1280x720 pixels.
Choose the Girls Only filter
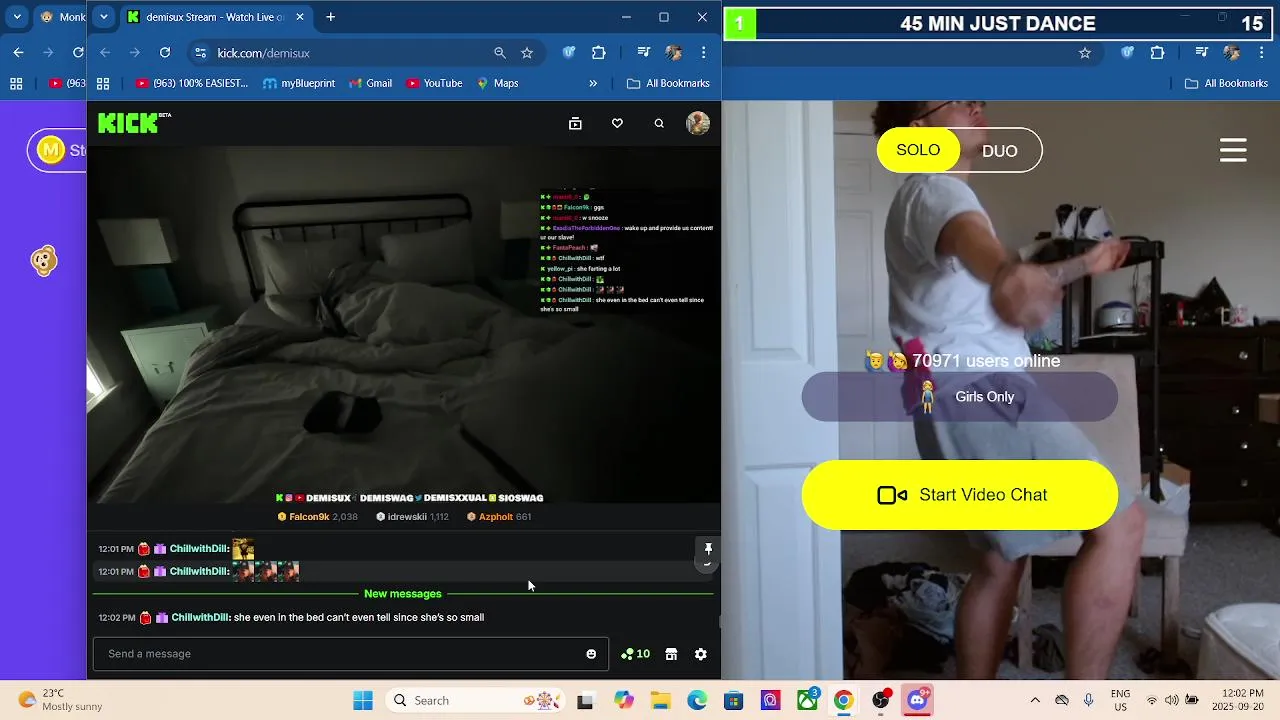[960, 397]
